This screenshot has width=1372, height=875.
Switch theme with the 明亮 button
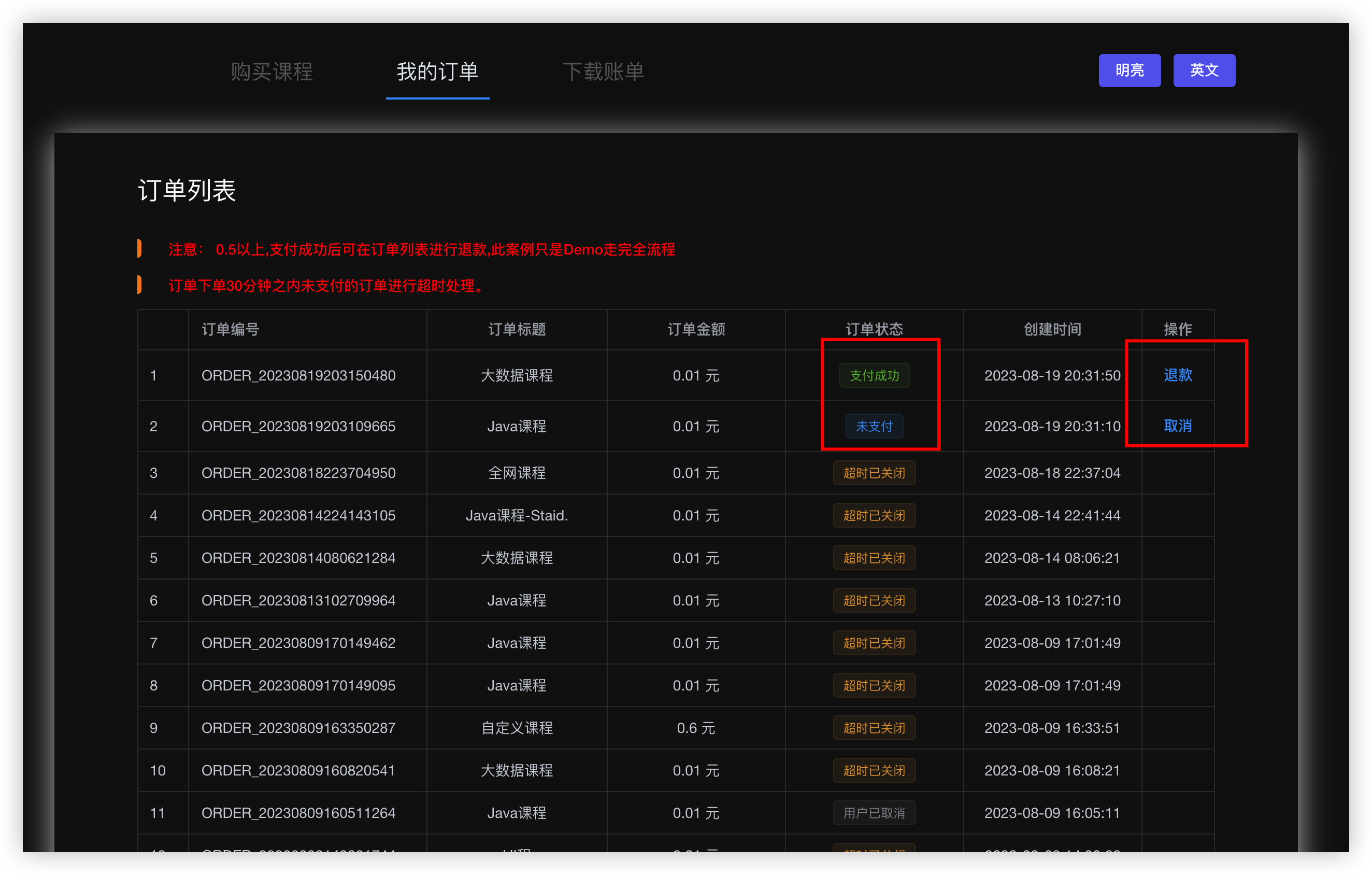point(1128,70)
